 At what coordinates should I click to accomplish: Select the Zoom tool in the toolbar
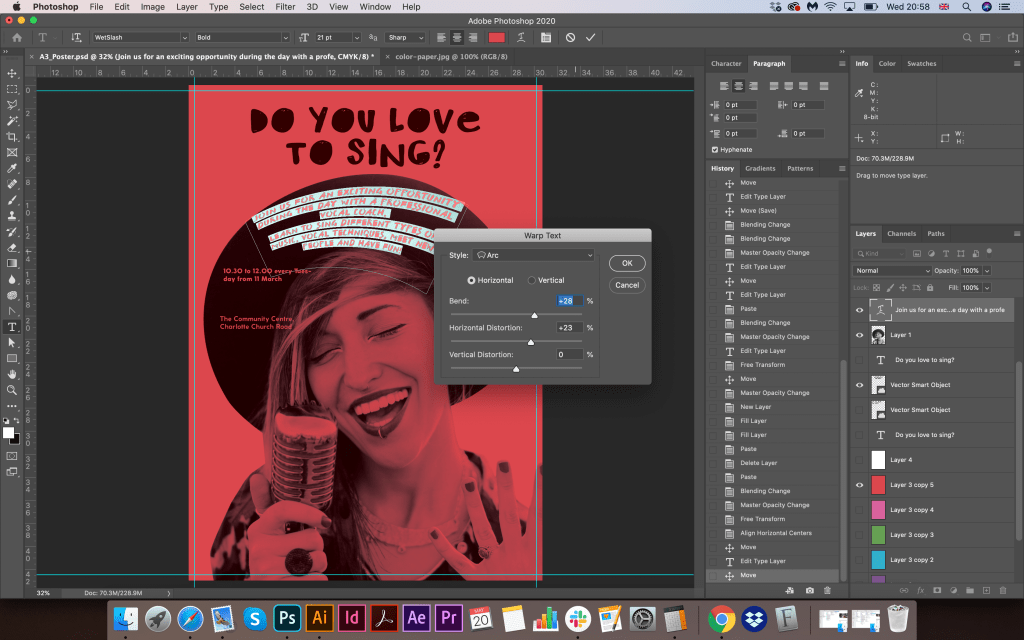point(12,390)
